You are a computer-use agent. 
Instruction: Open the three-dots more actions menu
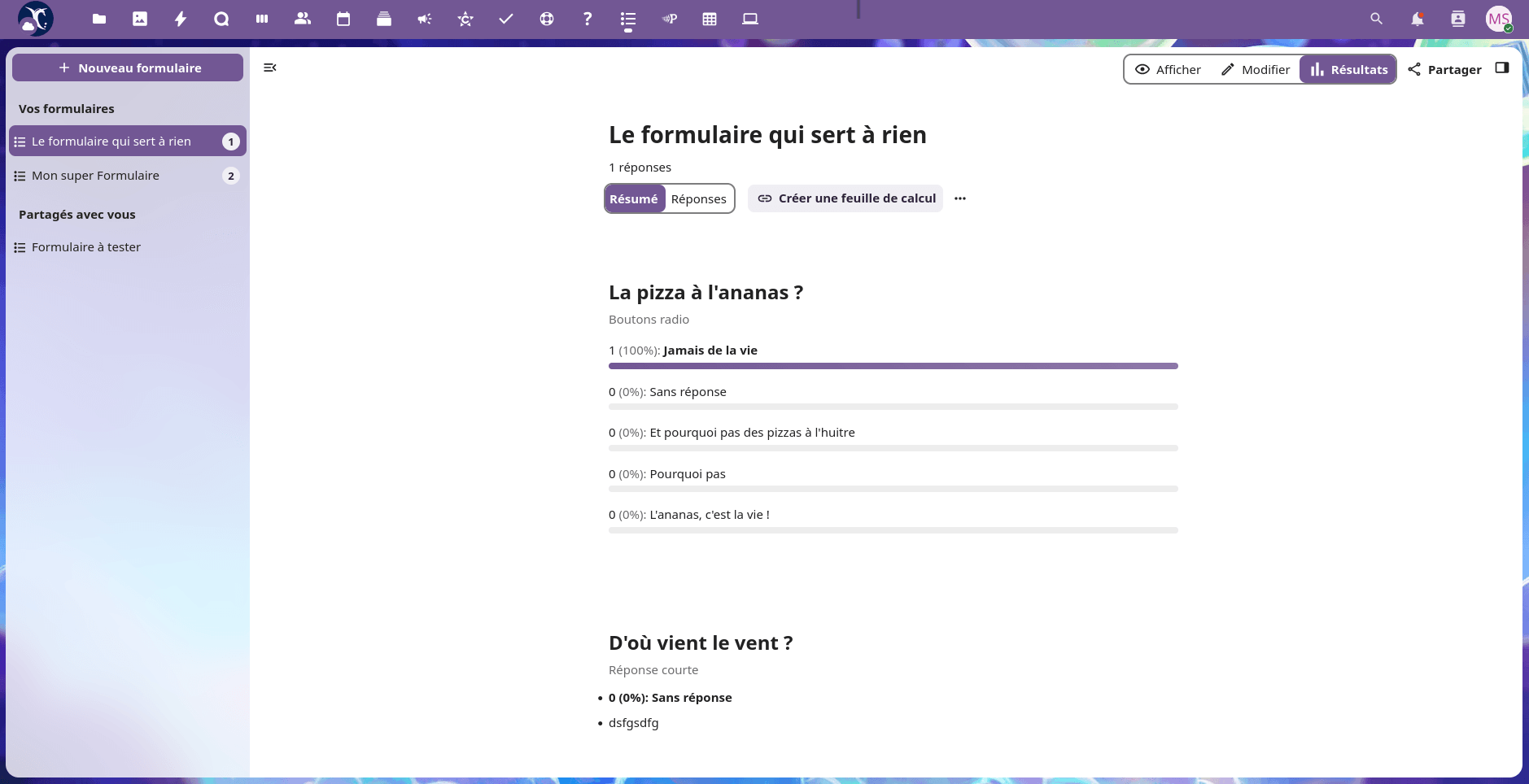click(x=960, y=198)
